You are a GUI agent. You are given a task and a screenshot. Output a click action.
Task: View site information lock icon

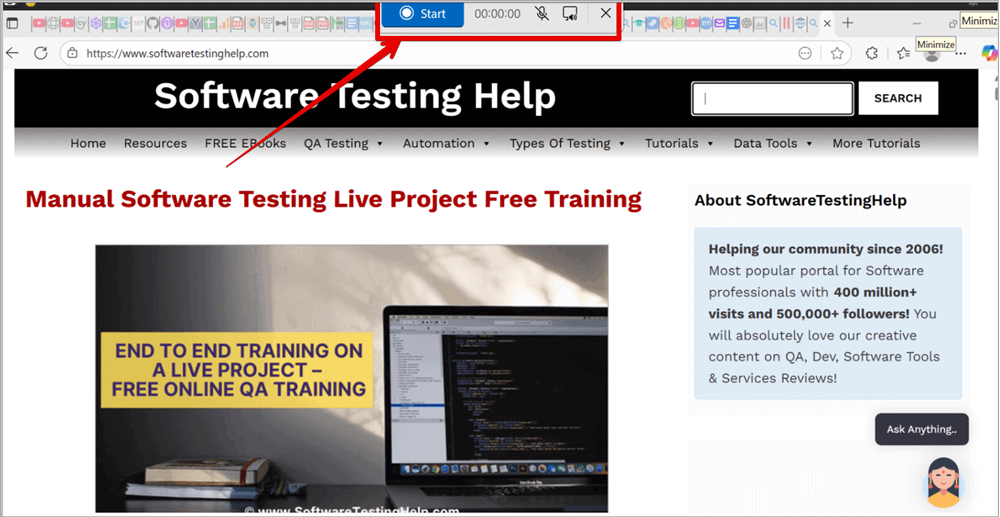(72, 53)
